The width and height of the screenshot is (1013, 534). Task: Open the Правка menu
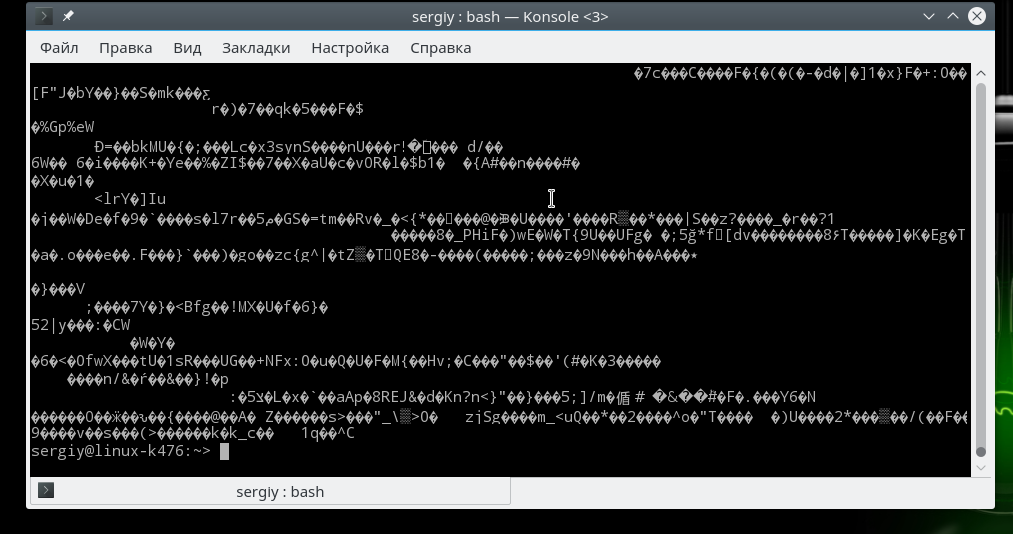pos(125,48)
